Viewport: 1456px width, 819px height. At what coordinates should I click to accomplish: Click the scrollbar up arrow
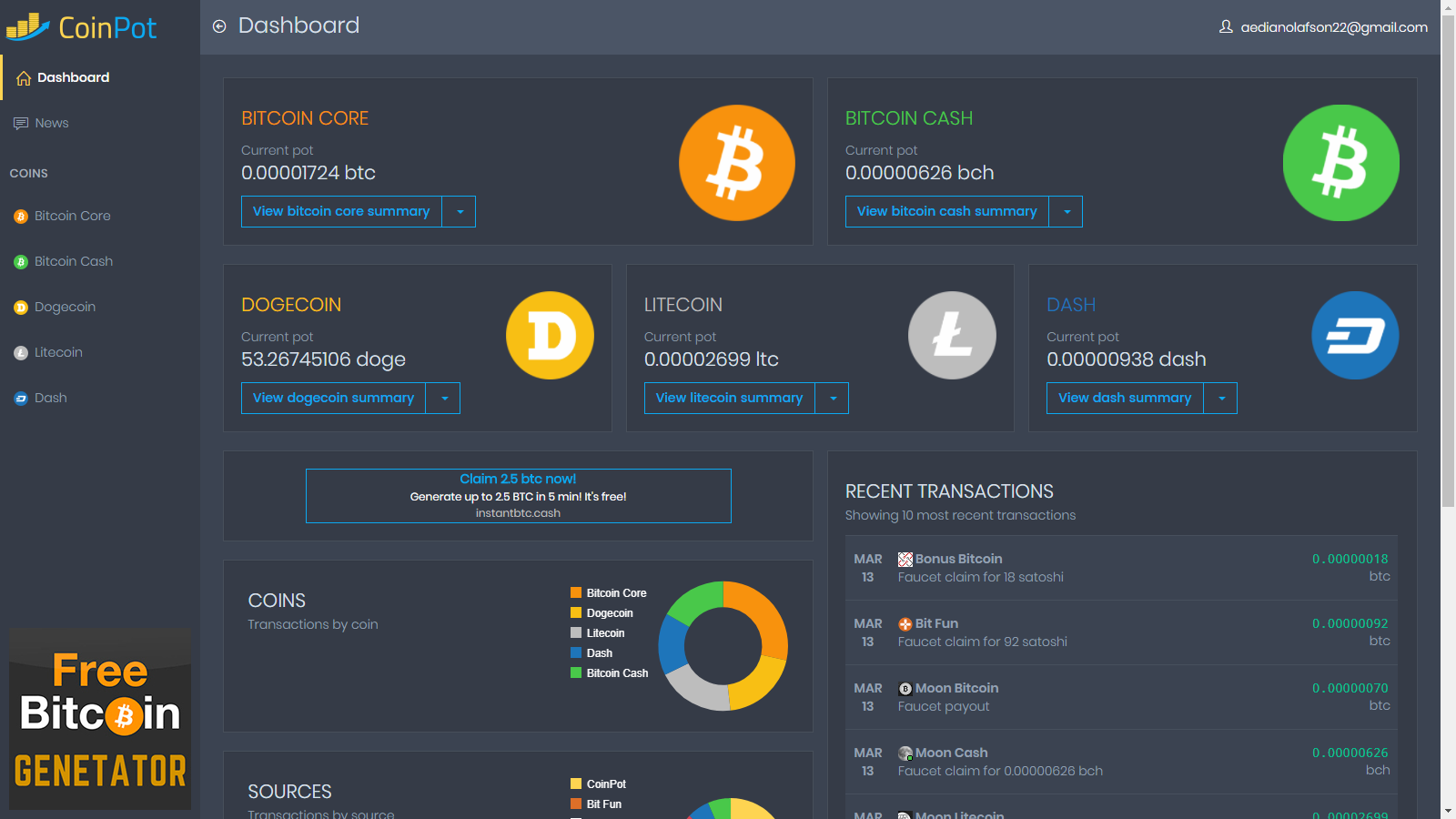point(1449,7)
